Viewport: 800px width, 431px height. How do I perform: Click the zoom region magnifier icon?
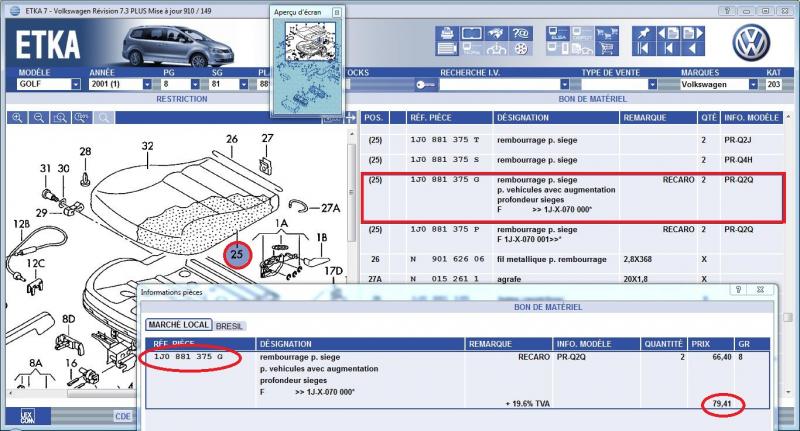point(60,118)
